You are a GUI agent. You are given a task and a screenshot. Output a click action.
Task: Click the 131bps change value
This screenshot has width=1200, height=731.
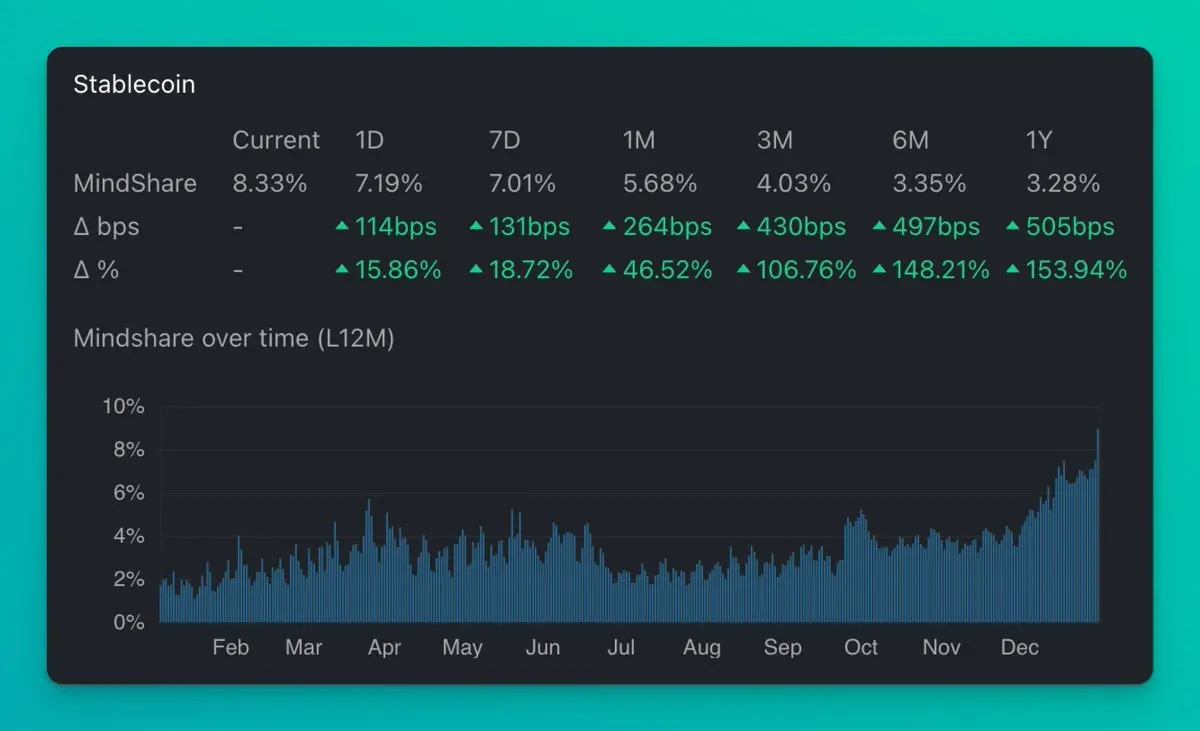click(529, 227)
